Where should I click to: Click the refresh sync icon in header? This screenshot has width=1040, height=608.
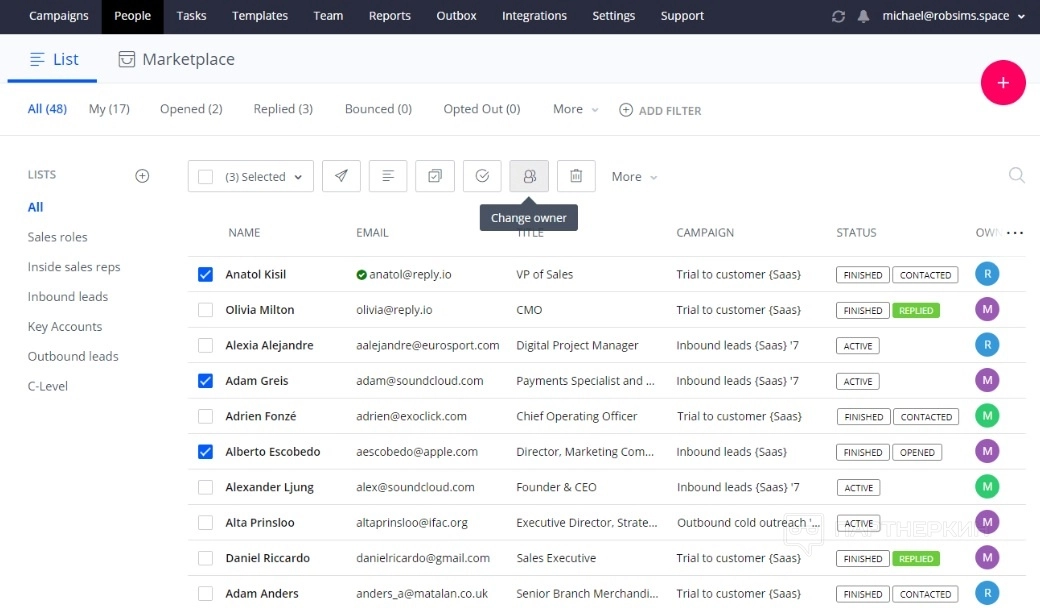[838, 16]
